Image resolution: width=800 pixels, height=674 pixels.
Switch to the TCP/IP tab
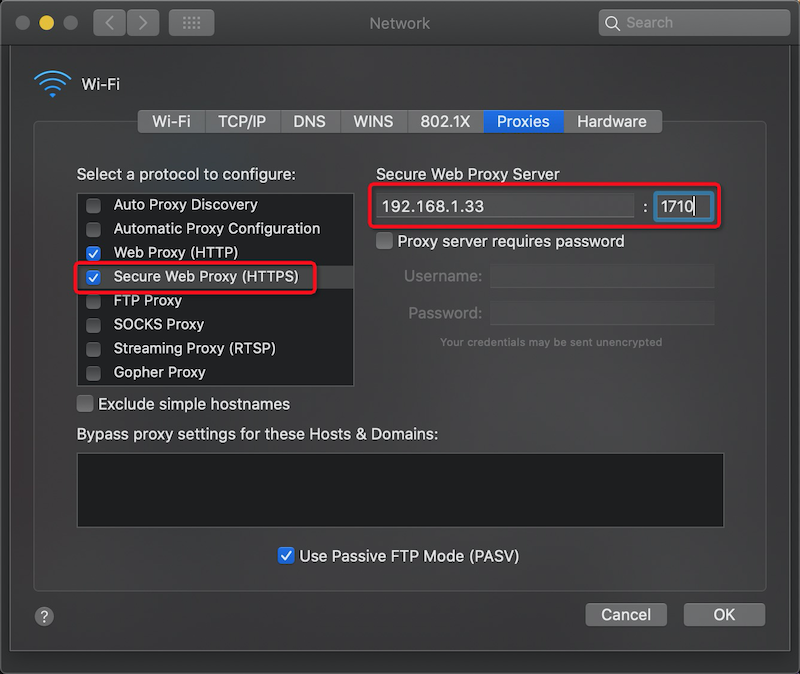click(241, 121)
